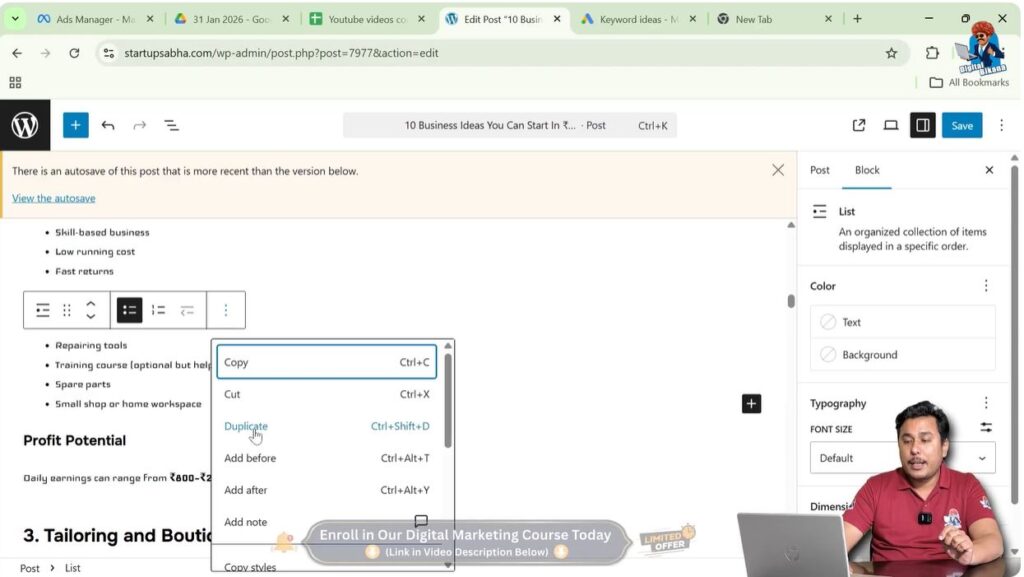Follow the View the autosave link
This screenshot has width=1024, height=577.
tap(54, 198)
